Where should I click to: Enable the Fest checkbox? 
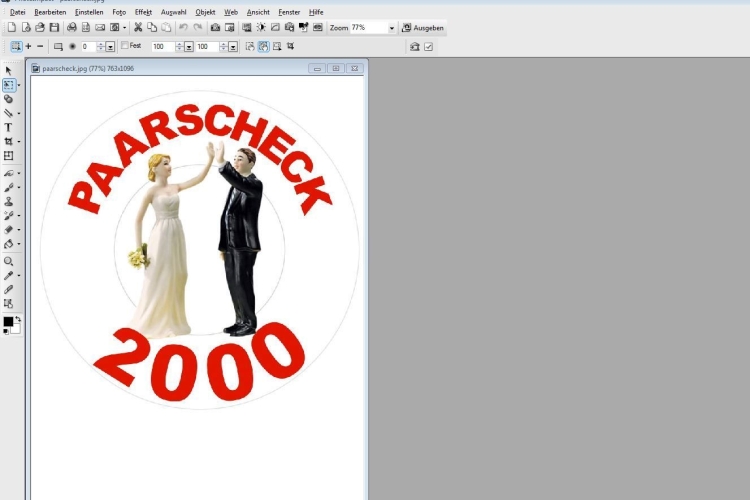click(x=125, y=45)
